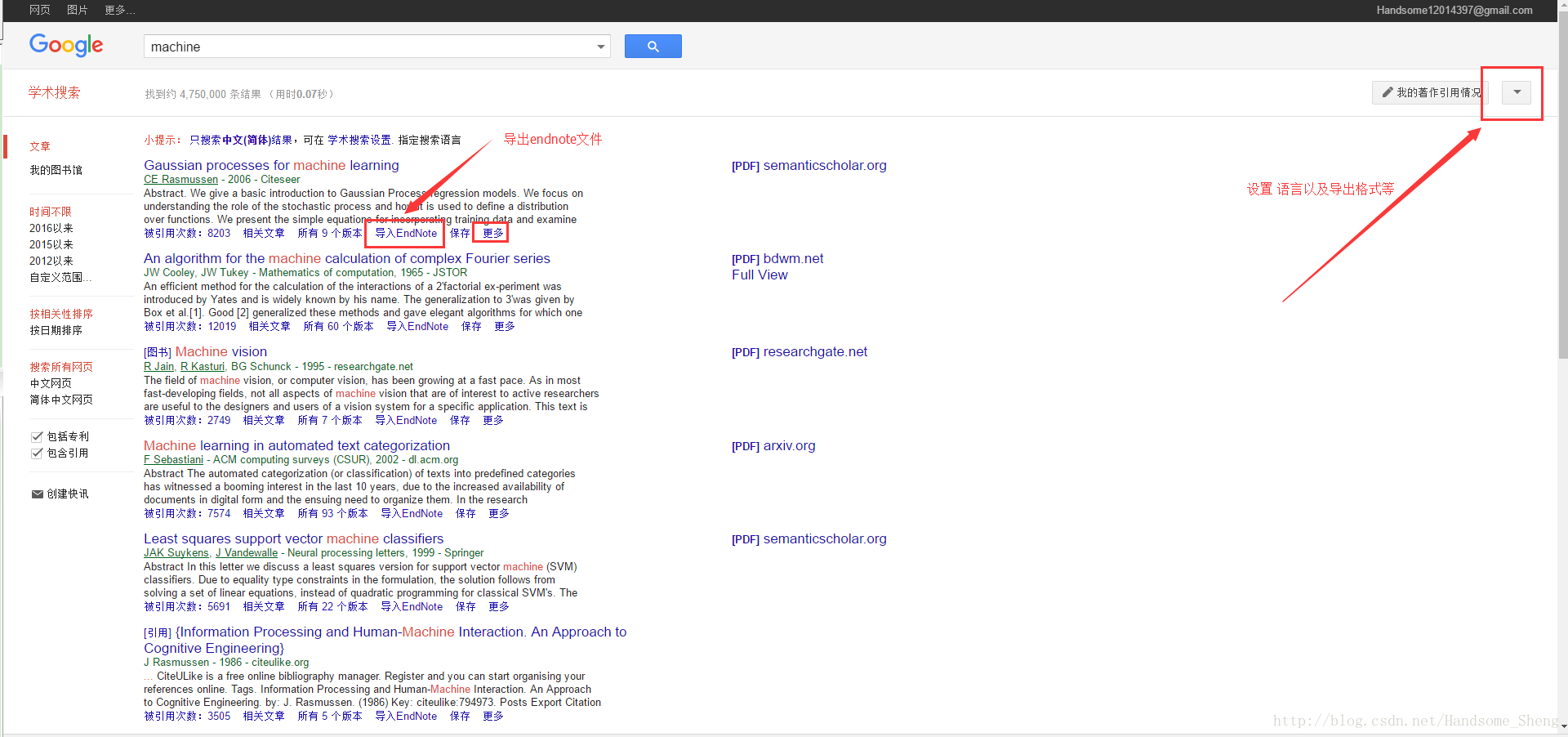Click 保存 for Least squares support vector result
The image size is (1568, 737).
[465, 606]
